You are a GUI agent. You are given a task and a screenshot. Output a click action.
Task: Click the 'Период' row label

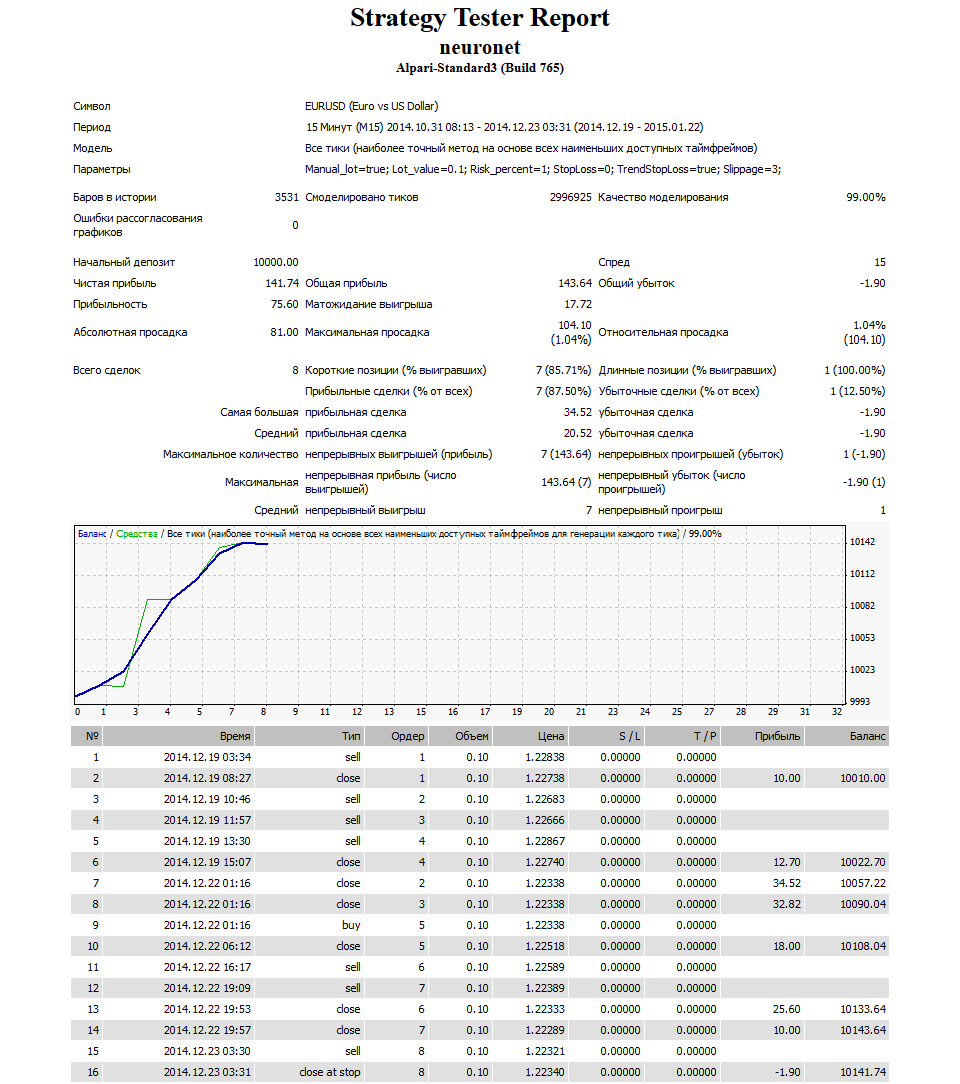(92, 127)
